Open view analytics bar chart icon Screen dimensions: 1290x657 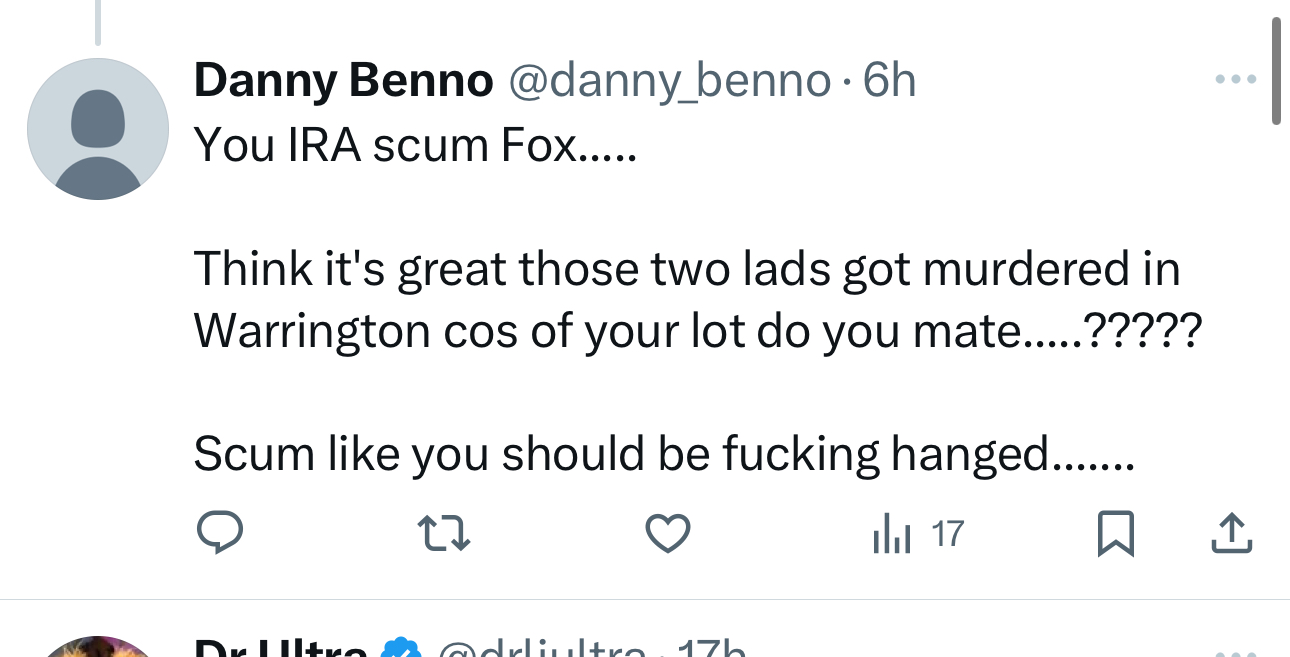pyautogui.click(x=892, y=535)
